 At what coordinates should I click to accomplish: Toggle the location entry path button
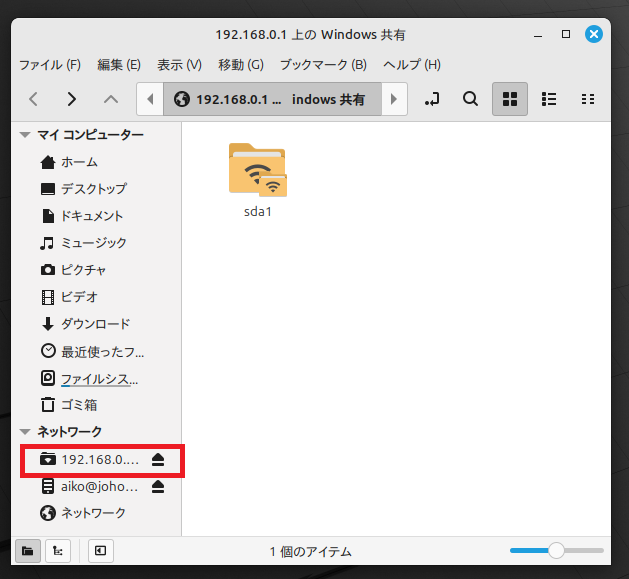click(x=432, y=99)
